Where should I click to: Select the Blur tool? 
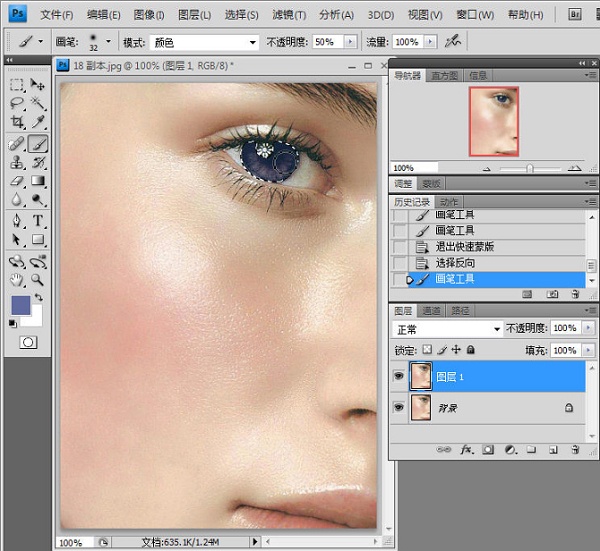[16, 199]
